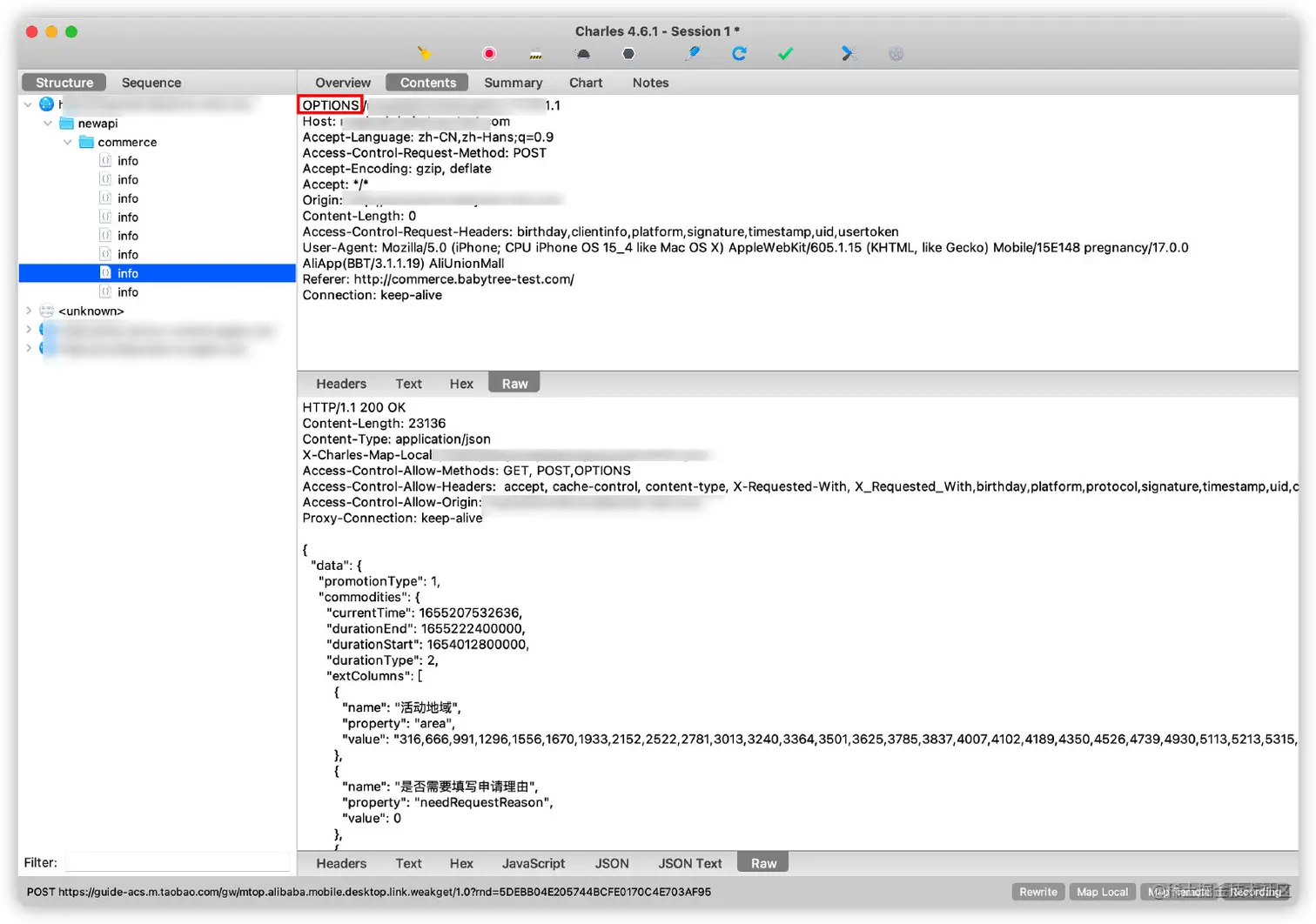Click the <unknown> host icon
The image size is (1316, 924).
pyautogui.click(x=47, y=311)
